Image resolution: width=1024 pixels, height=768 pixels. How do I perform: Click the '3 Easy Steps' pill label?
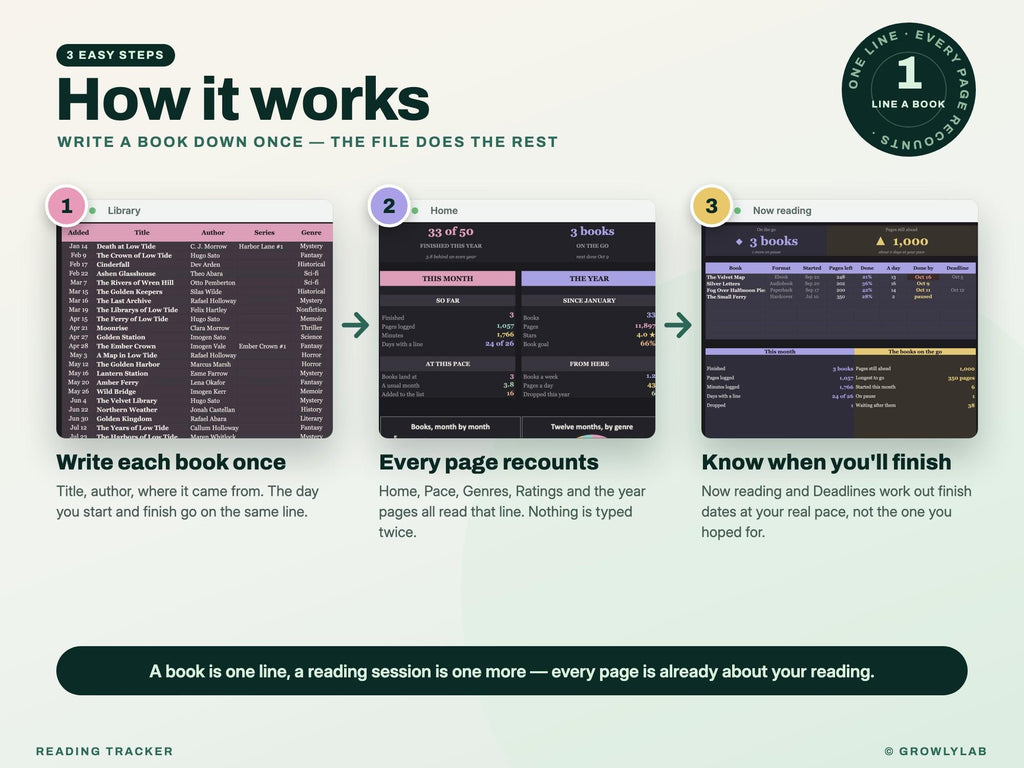click(116, 55)
